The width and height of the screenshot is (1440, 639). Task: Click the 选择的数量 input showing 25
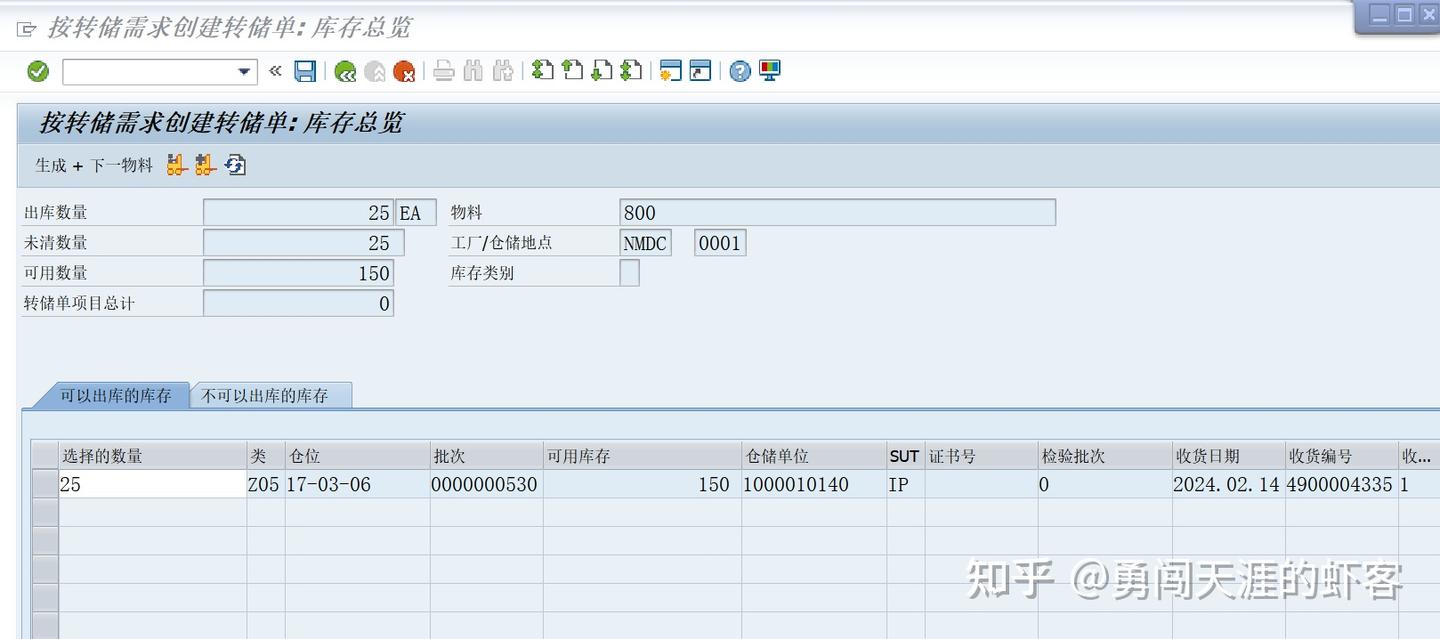pos(150,484)
